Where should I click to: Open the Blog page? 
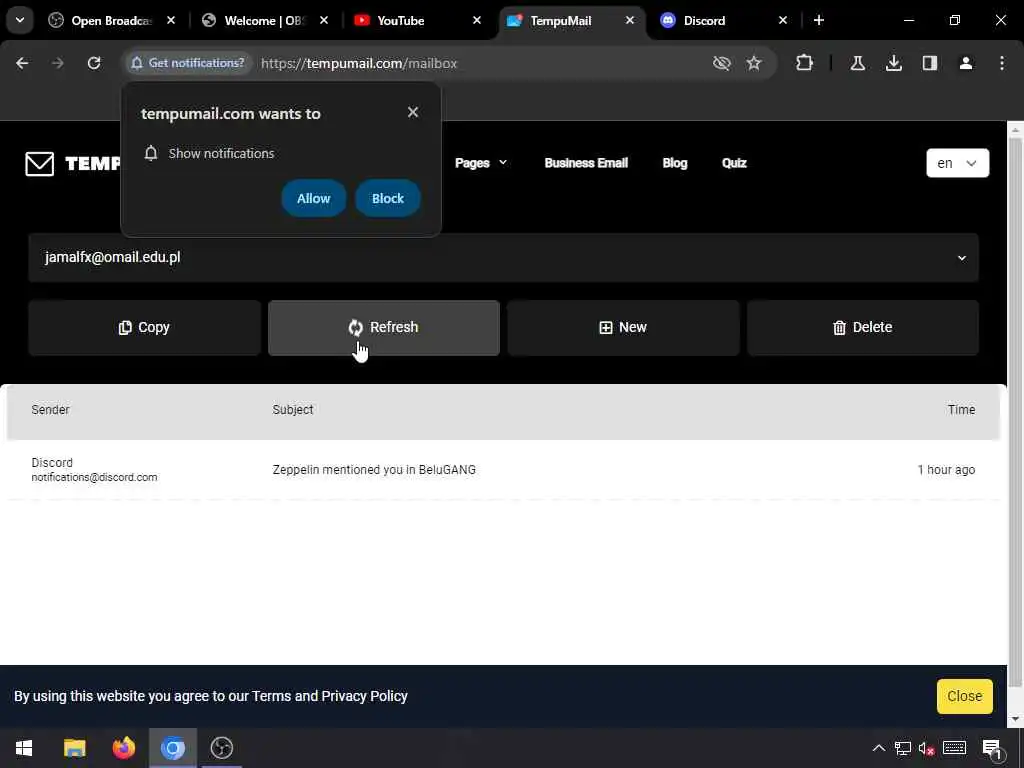(675, 163)
